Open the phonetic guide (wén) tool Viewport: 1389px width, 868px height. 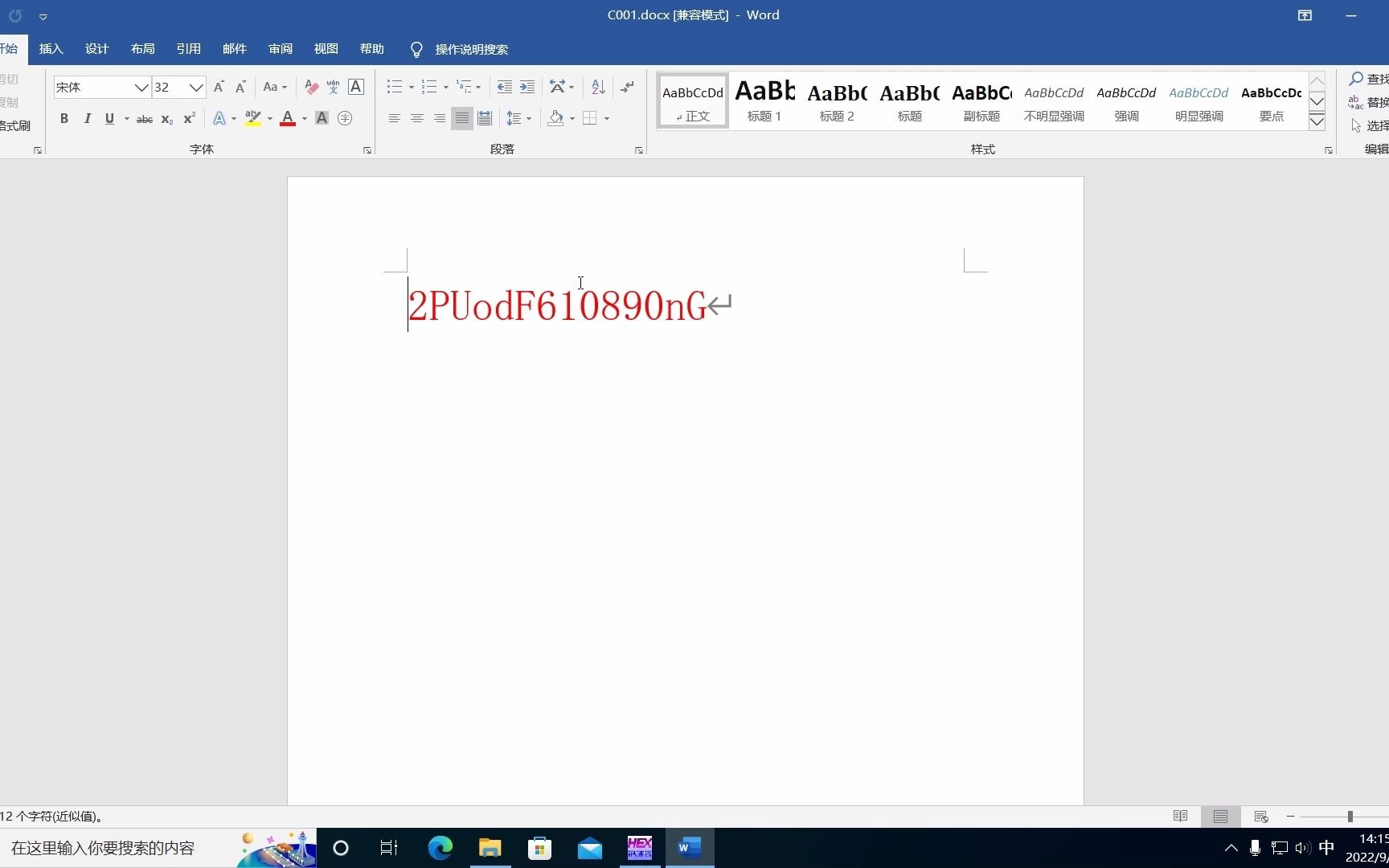[x=334, y=87]
